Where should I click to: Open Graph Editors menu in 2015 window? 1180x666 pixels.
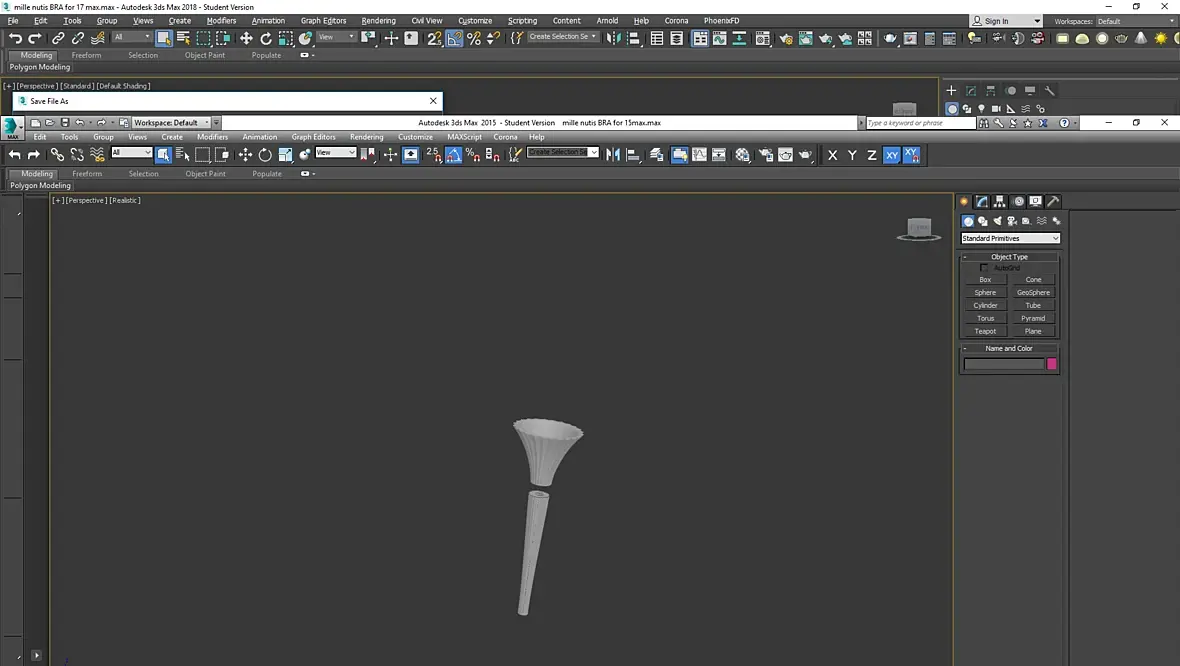(313, 137)
